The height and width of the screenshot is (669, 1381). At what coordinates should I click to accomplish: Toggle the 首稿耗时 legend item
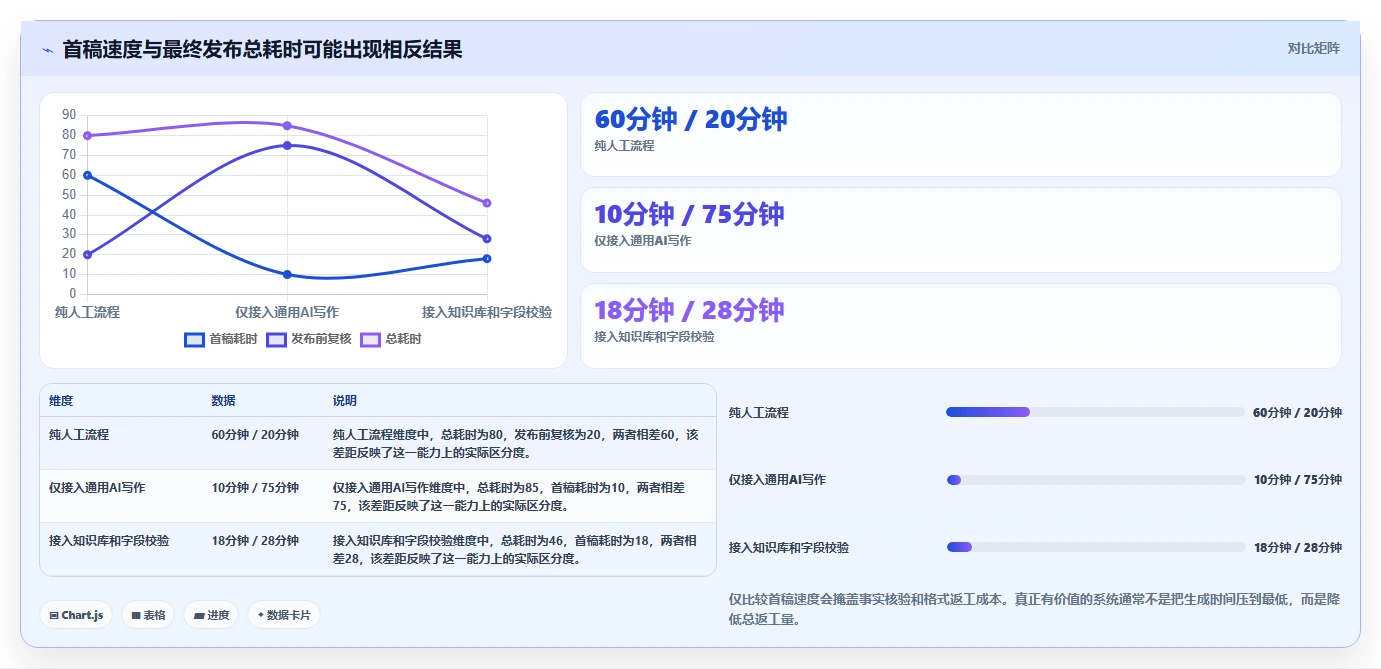click(221, 339)
